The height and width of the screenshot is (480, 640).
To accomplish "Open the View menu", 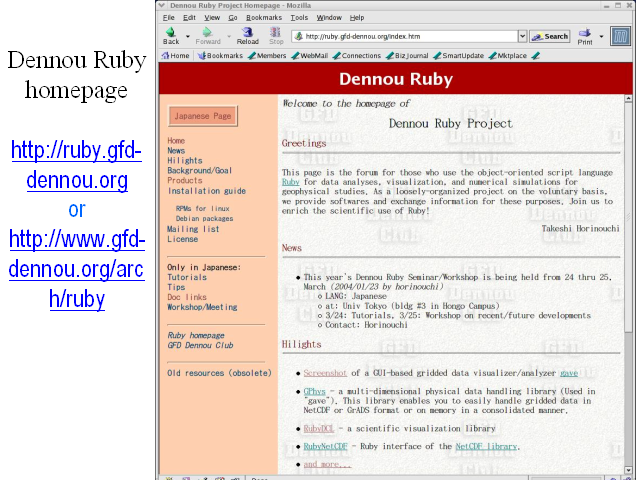I will [x=212, y=18].
